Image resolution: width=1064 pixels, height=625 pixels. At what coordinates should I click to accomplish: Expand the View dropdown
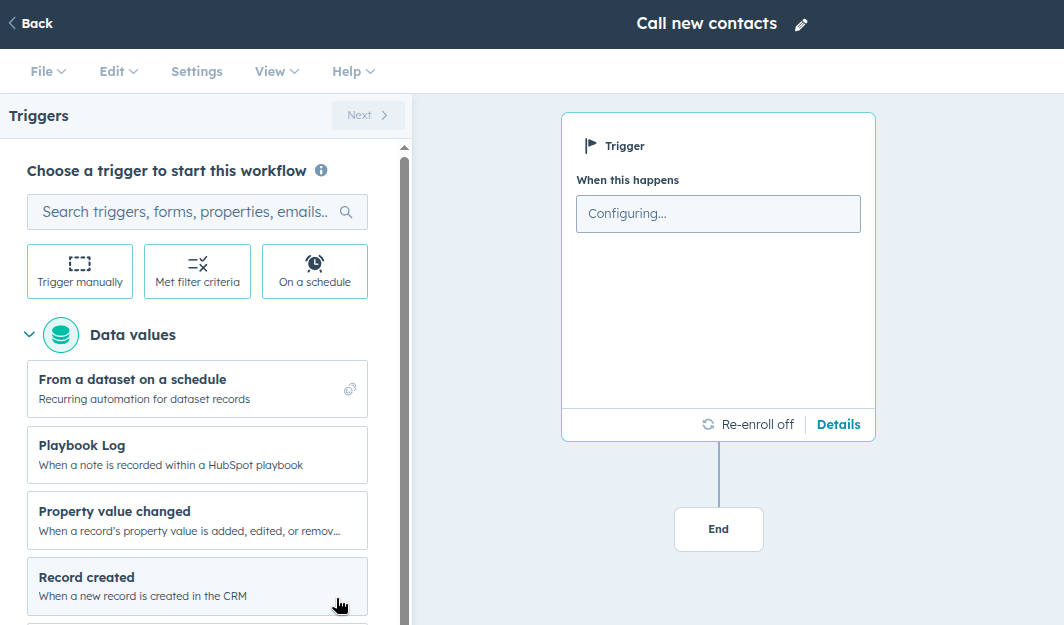coord(276,71)
